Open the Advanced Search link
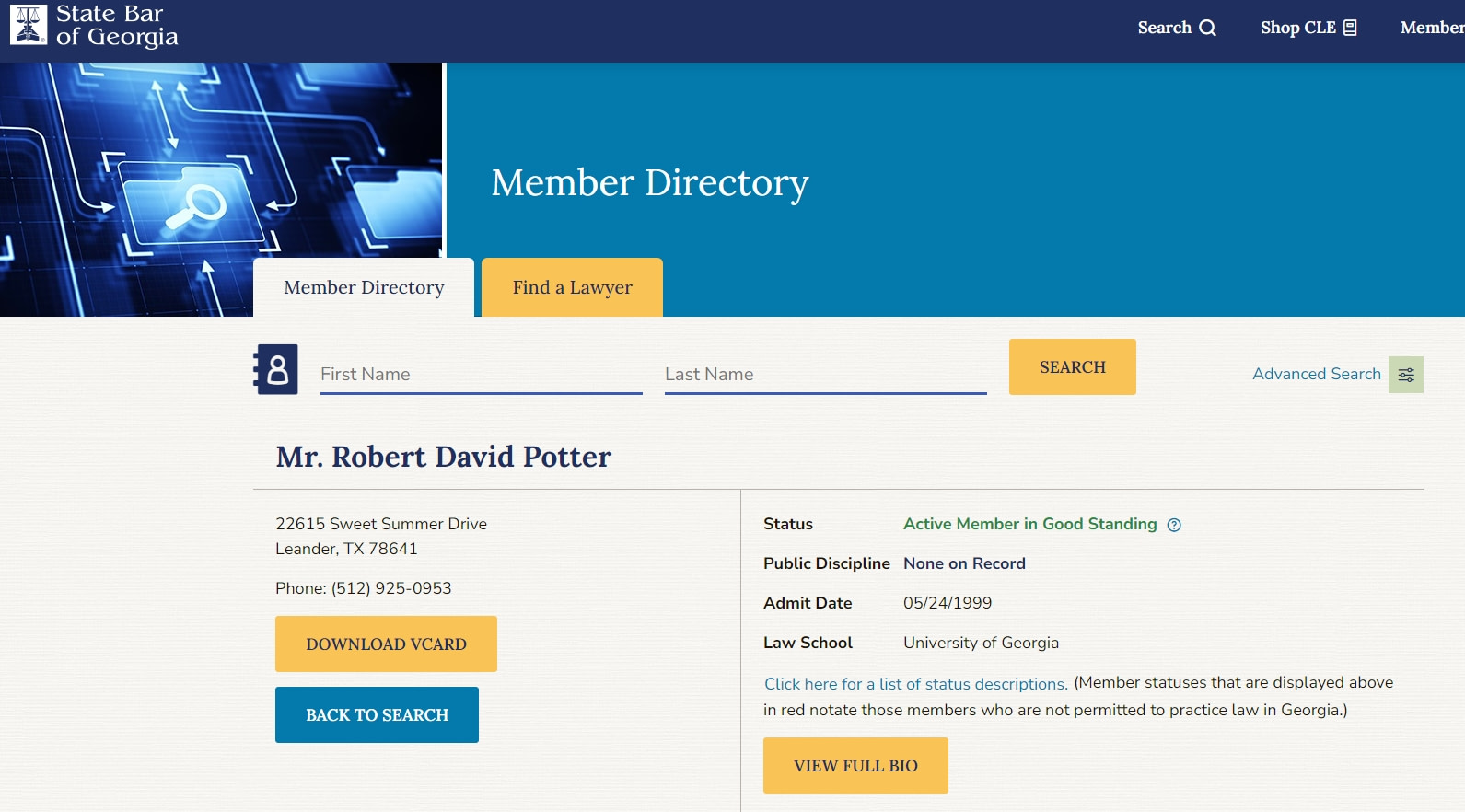1465x812 pixels. (1317, 374)
